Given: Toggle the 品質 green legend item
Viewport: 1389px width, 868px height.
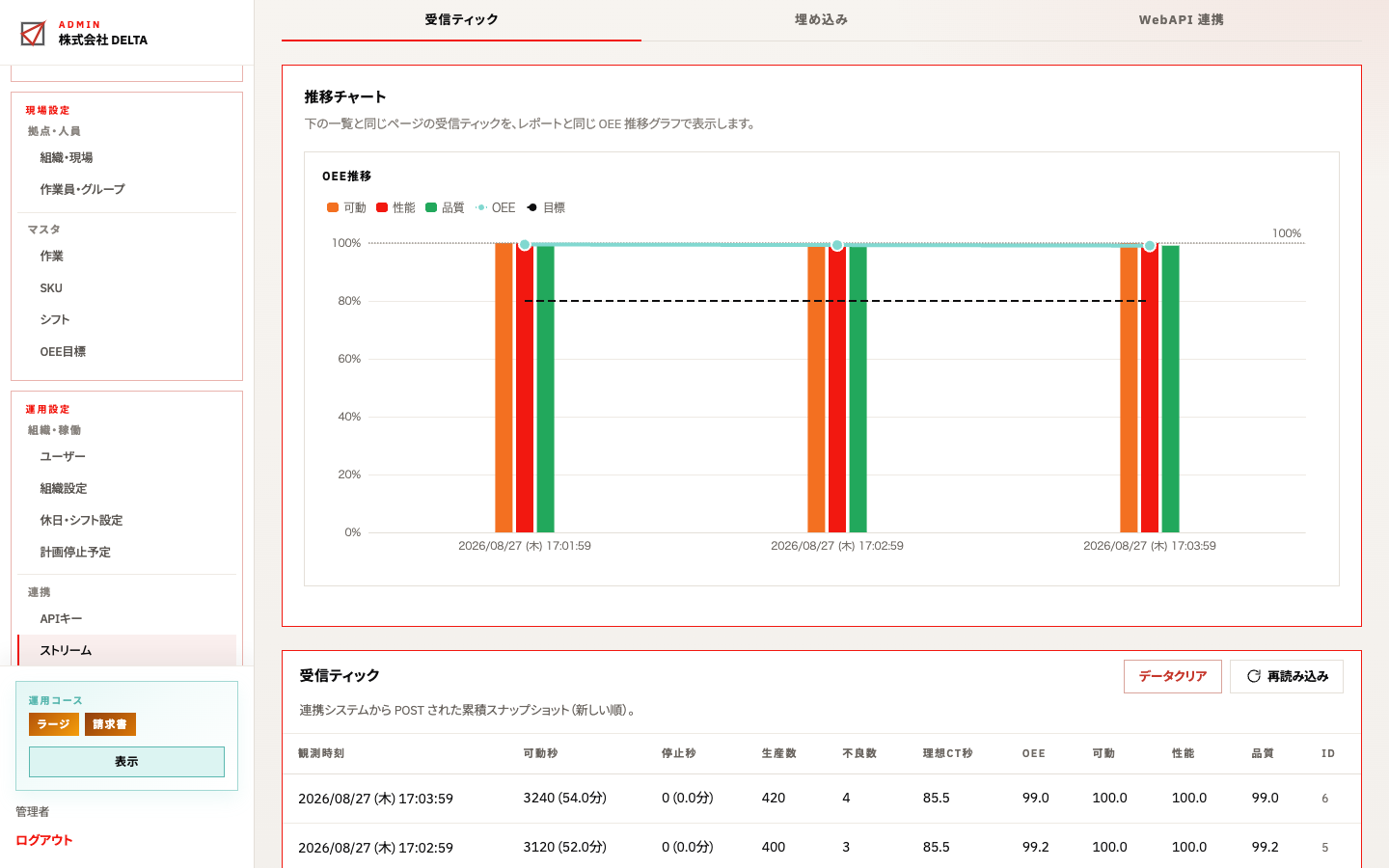Looking at the screenshot, I should click(445, 207).
